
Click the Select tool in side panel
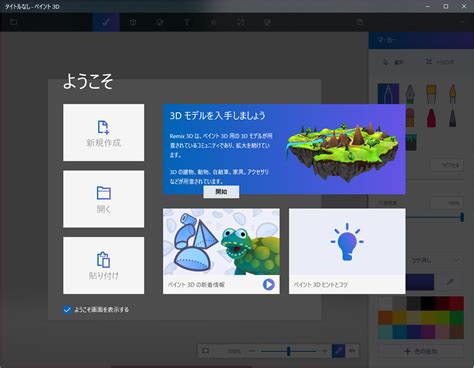pyautogui.click(x=394, y=62)
